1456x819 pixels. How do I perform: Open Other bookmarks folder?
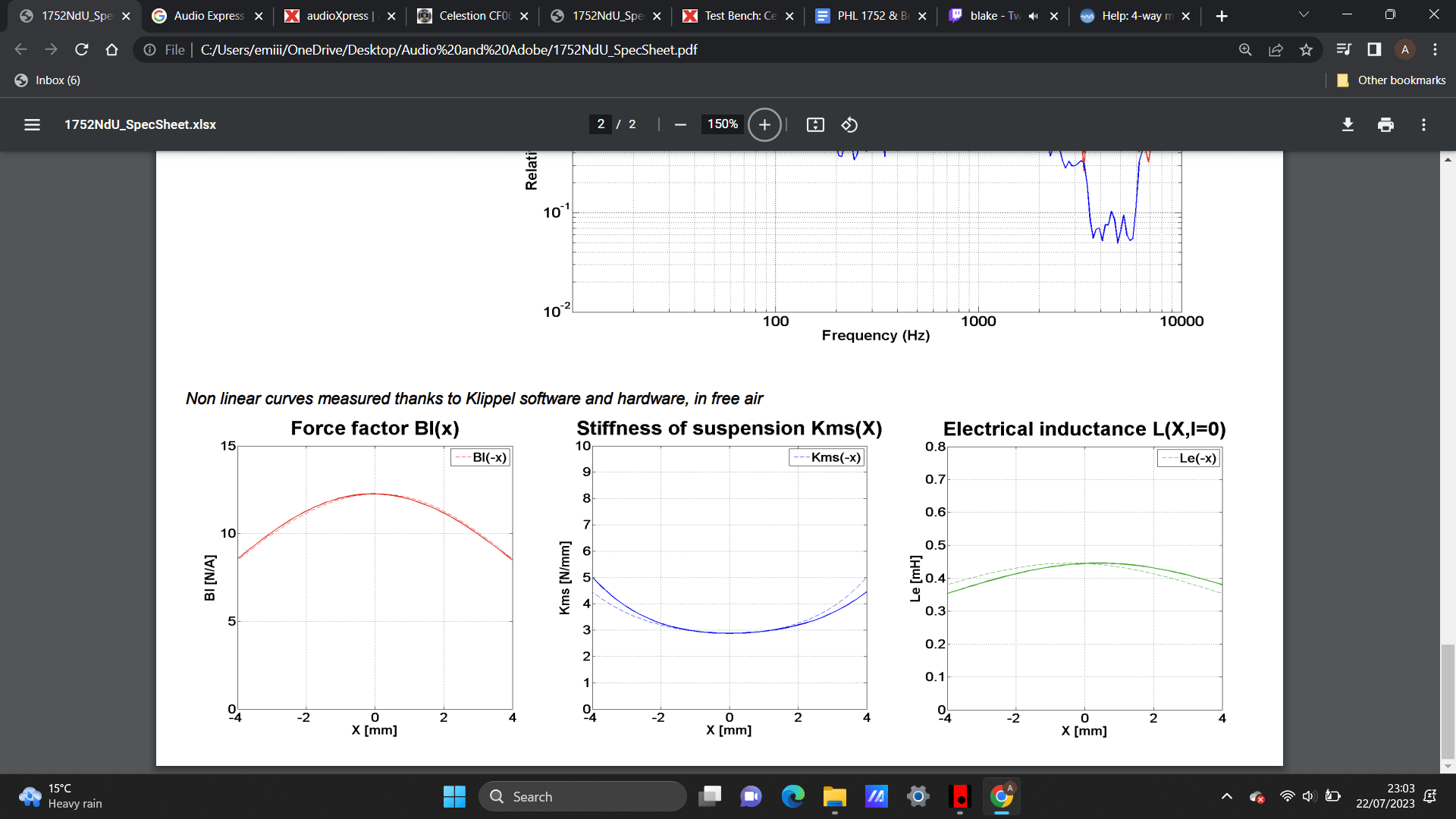tap(1392, 80)
